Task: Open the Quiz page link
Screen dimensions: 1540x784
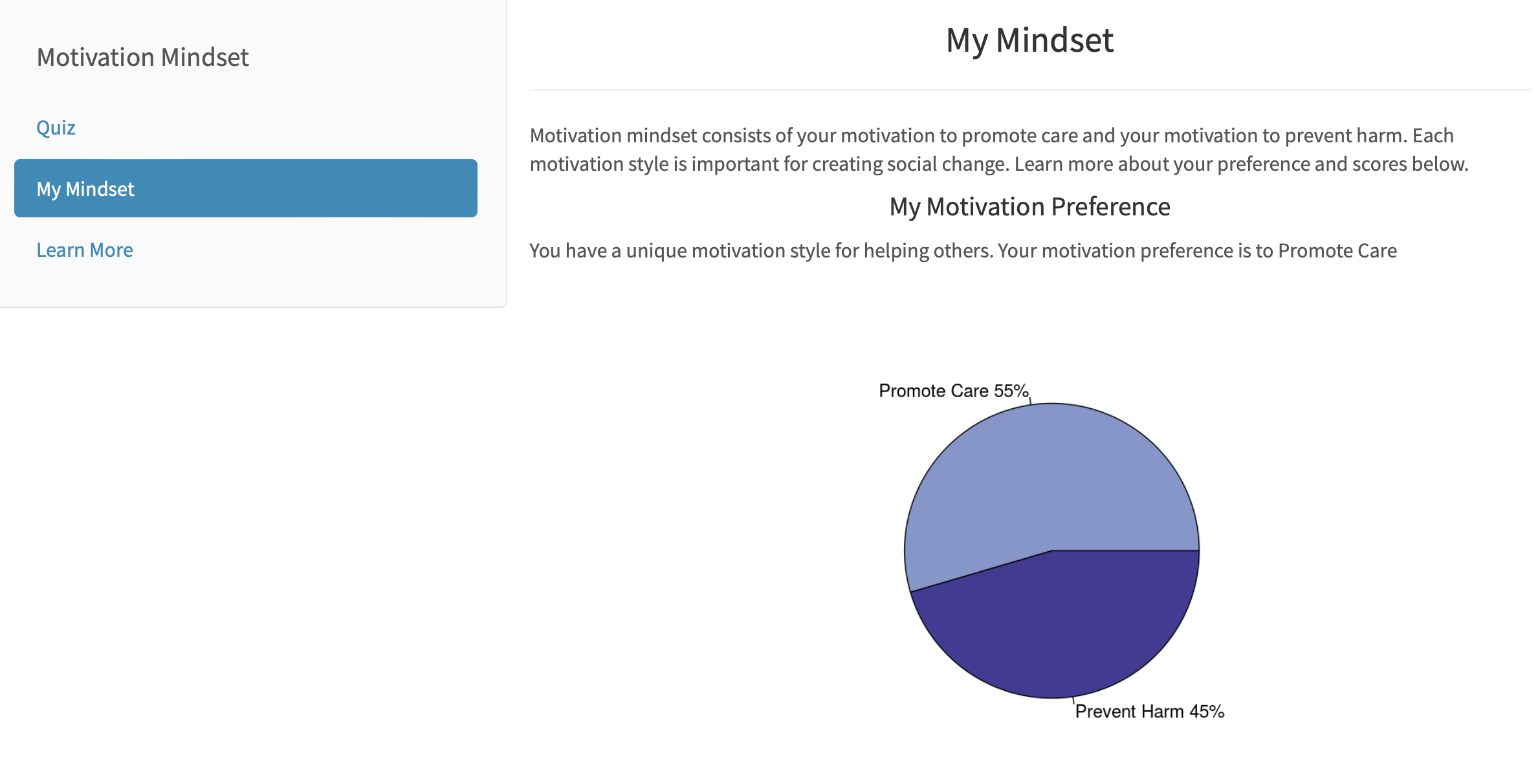Action: pyautogui.click(x=56, y=127)
